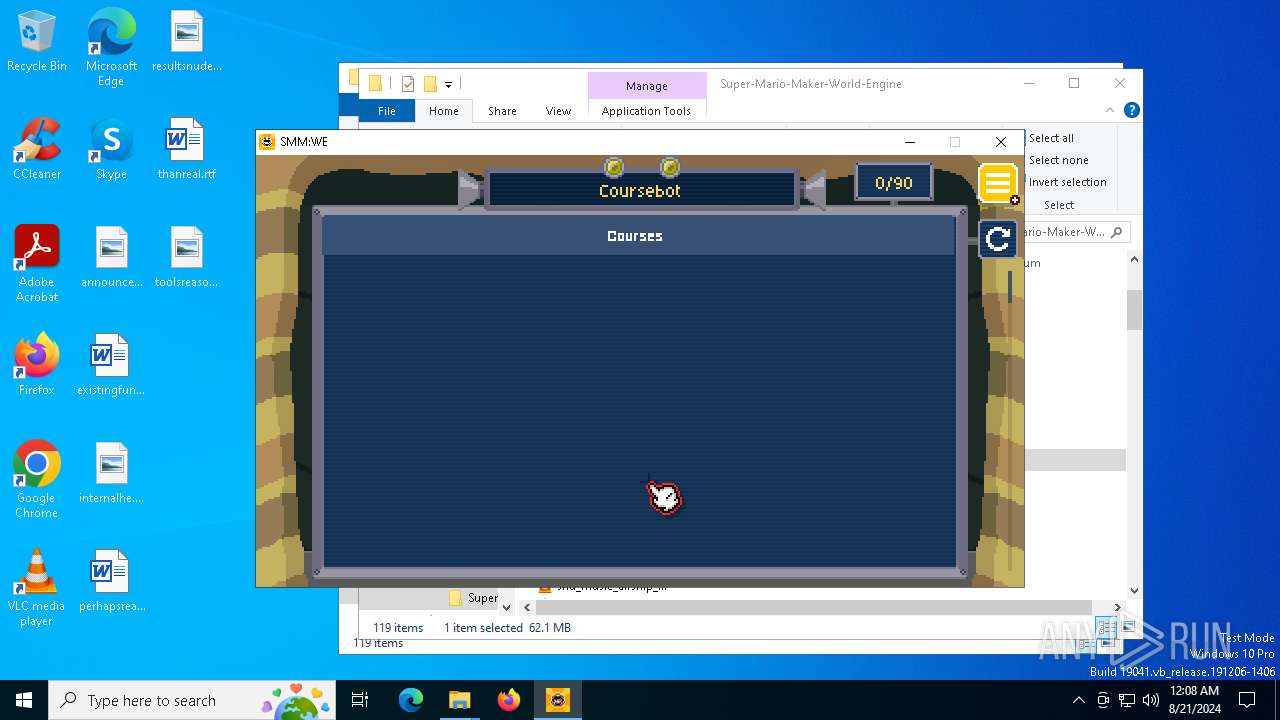The width and height of the screenshot is (1280, 720).
Task: Select the Super folder in navigation pane
Action: [474, 598]
